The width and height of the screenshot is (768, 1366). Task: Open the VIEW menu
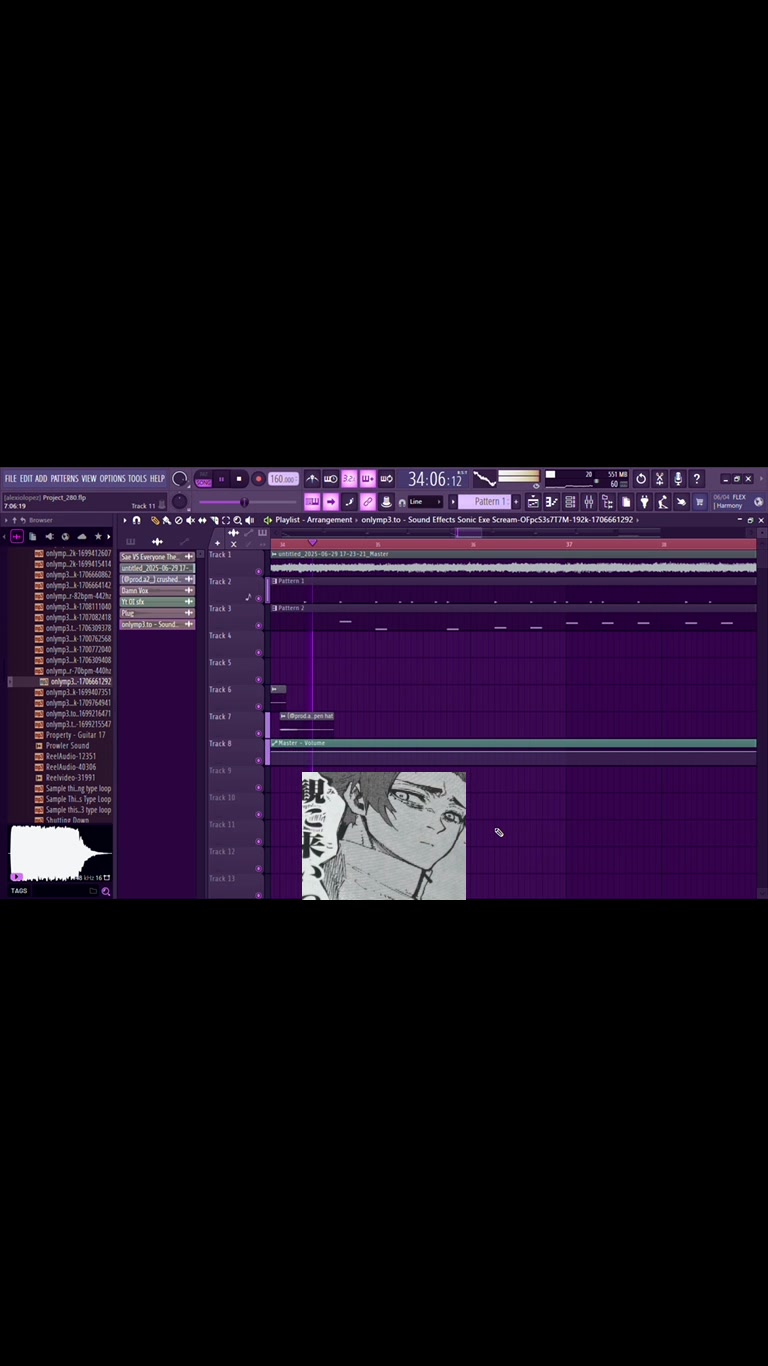[x=89, y=478]
